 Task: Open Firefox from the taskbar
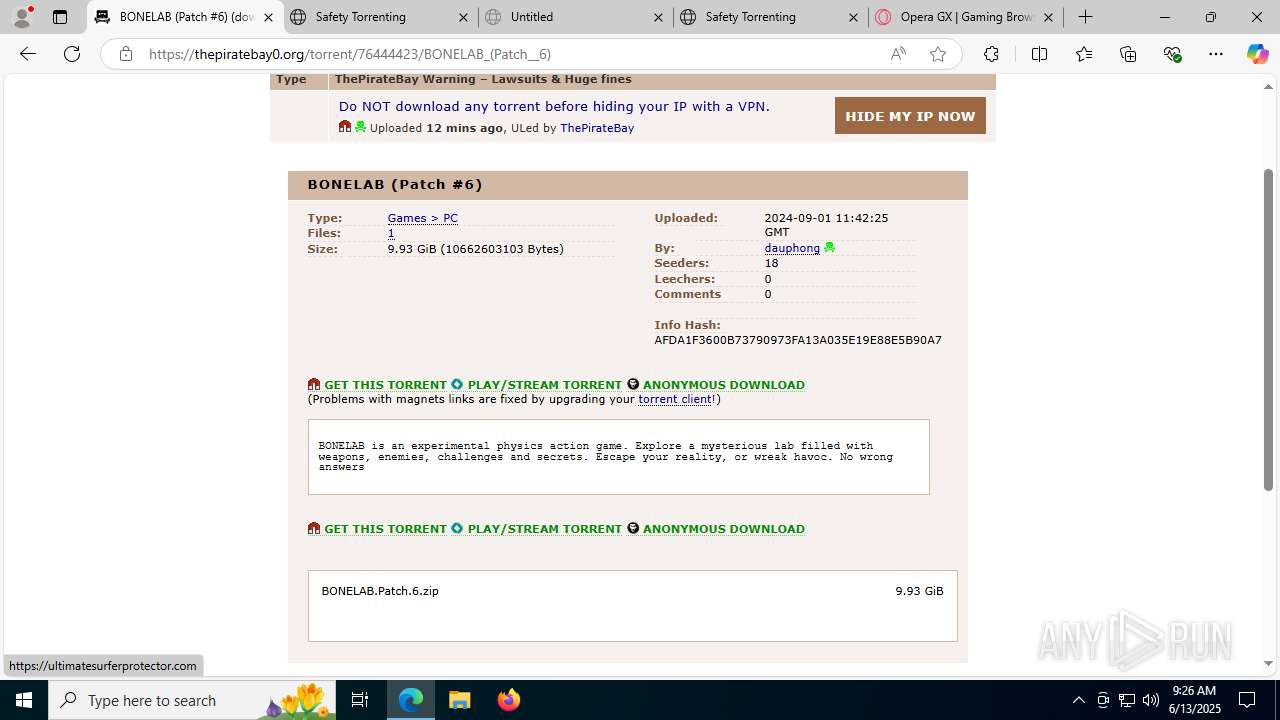click(508, 700)
